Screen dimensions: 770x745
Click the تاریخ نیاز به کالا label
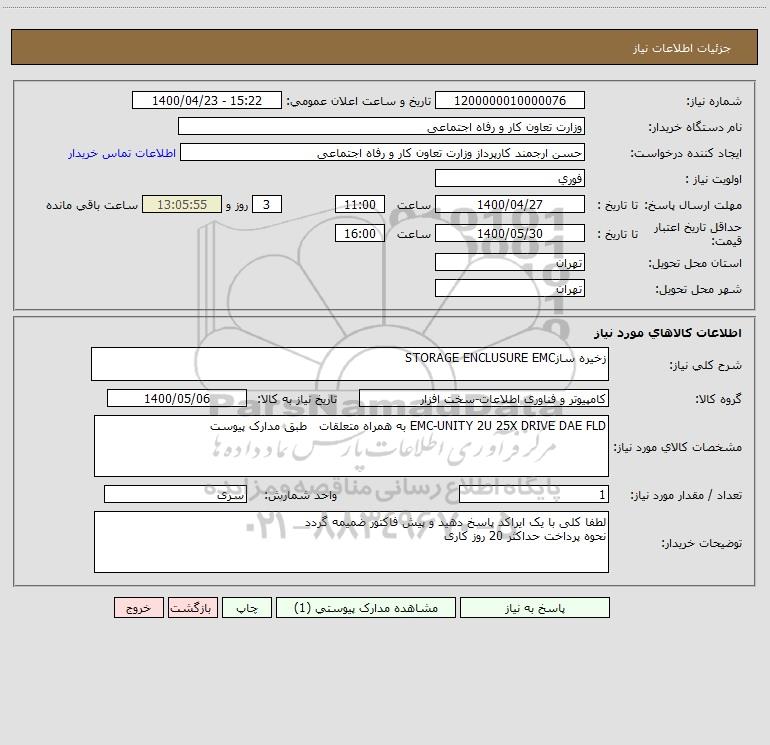point(297,399)
